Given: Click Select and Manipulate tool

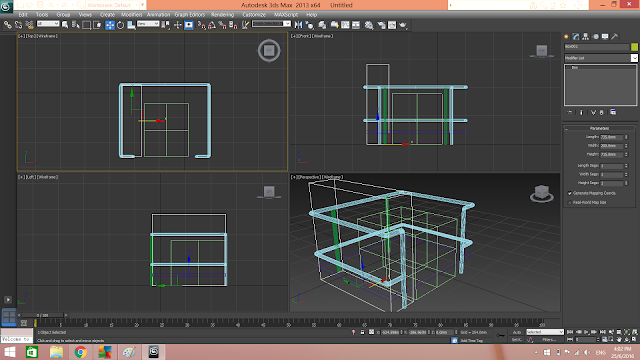Looking at the screenshot, I should [x=178, y=25].
